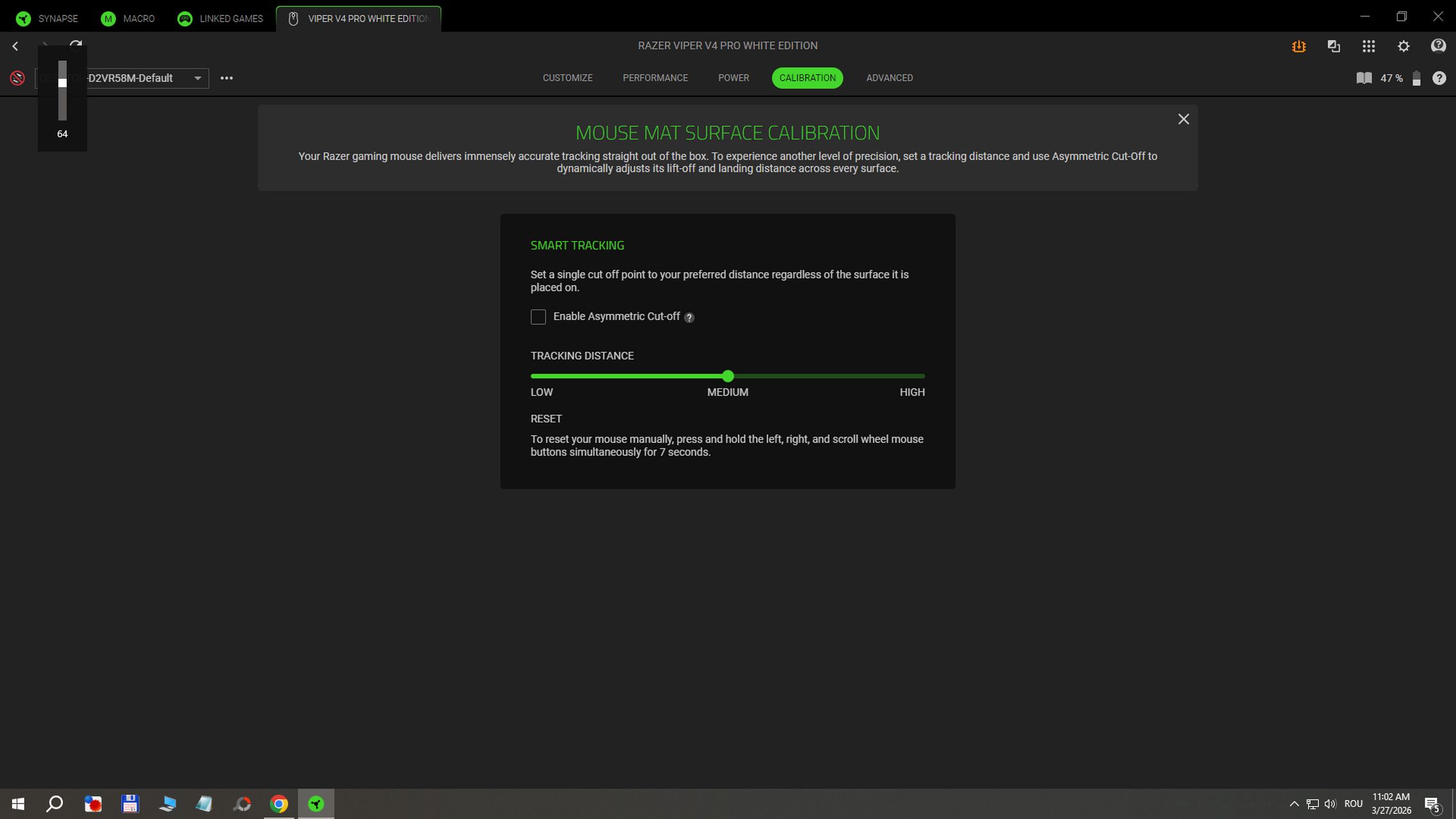Open profile options three-dot menu
This screenshot has height=819, width=1456.
point(226,78)
